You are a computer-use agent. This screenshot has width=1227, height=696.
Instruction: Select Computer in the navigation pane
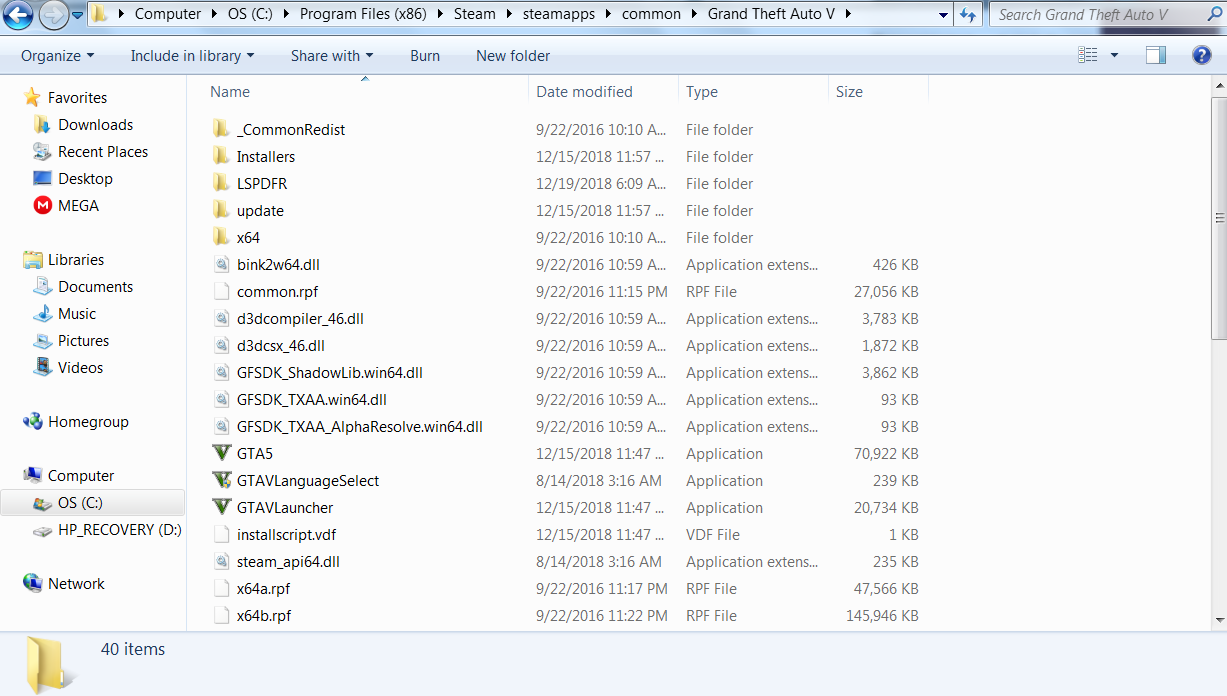[81, 475]
